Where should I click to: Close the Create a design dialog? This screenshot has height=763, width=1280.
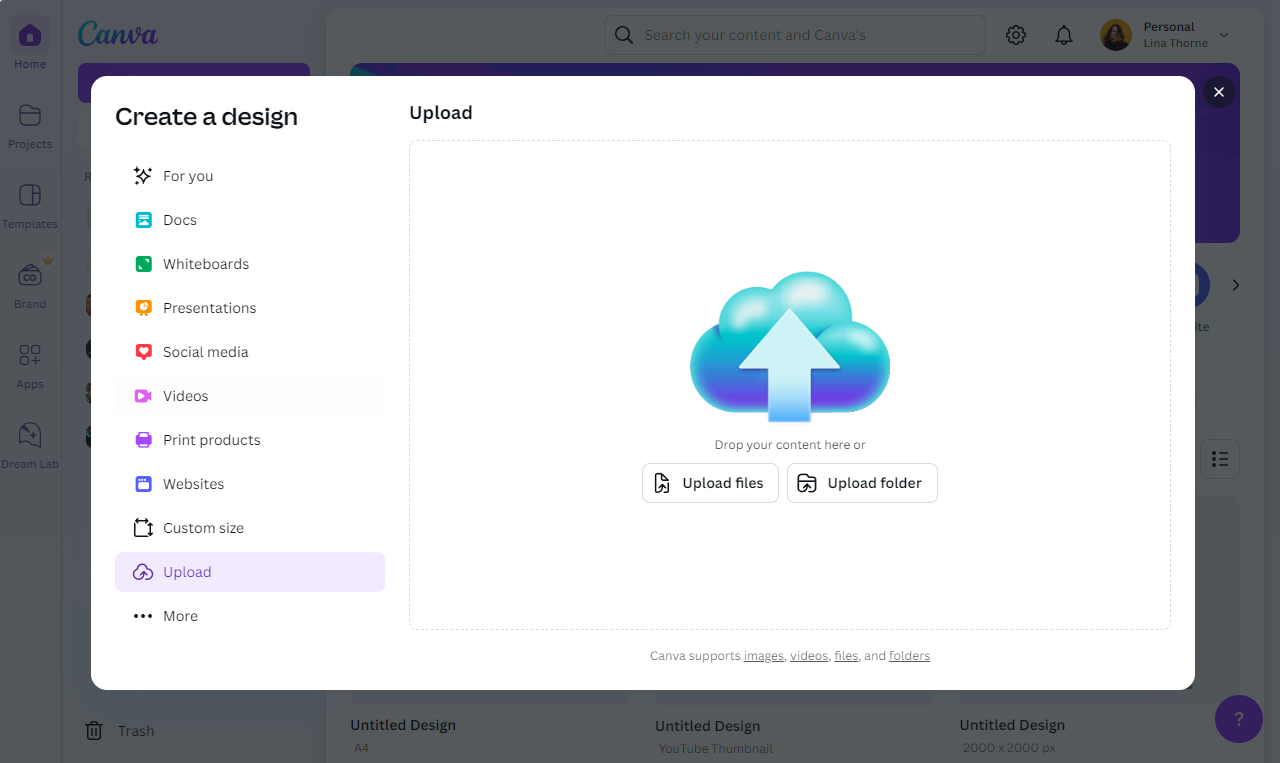[x=1218, y=92]
